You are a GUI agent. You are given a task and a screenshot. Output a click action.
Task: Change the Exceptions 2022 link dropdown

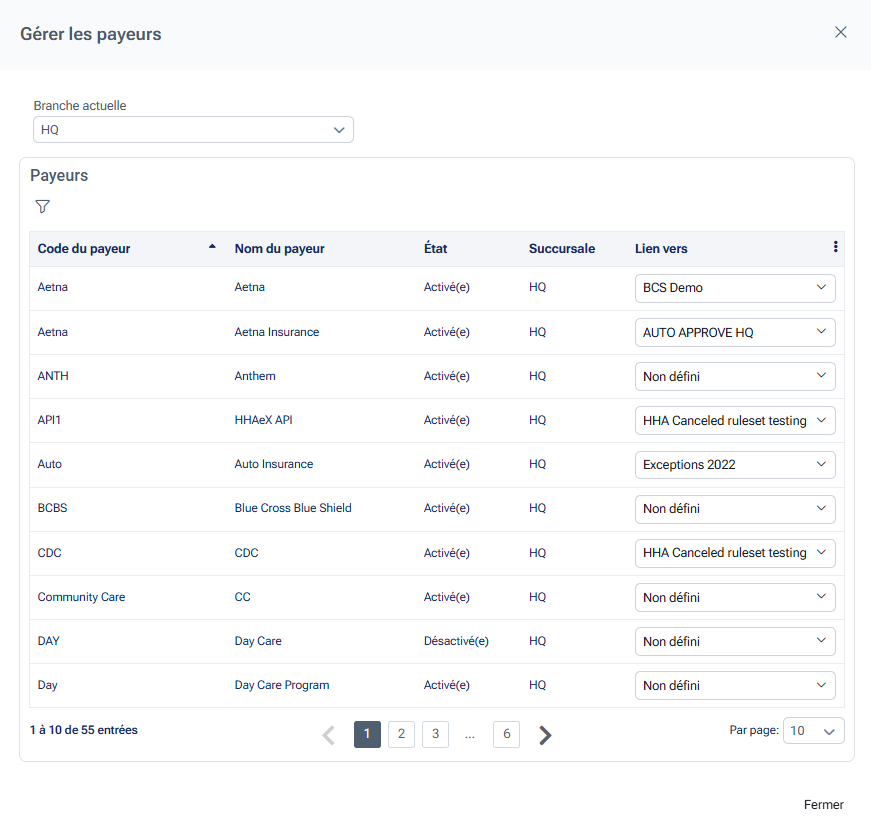[734, 465]
